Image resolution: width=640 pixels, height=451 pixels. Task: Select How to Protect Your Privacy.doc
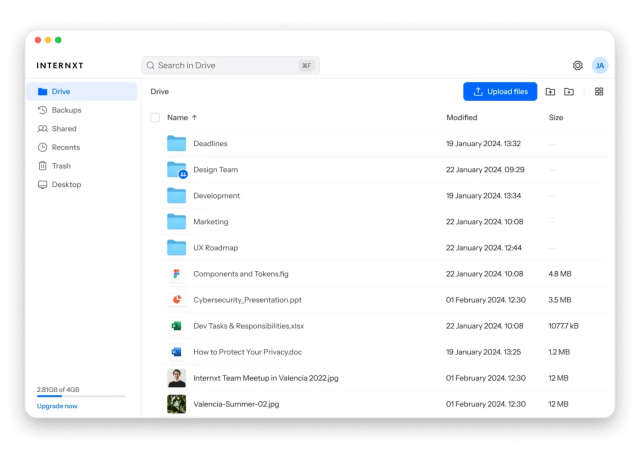pos(248,352)
